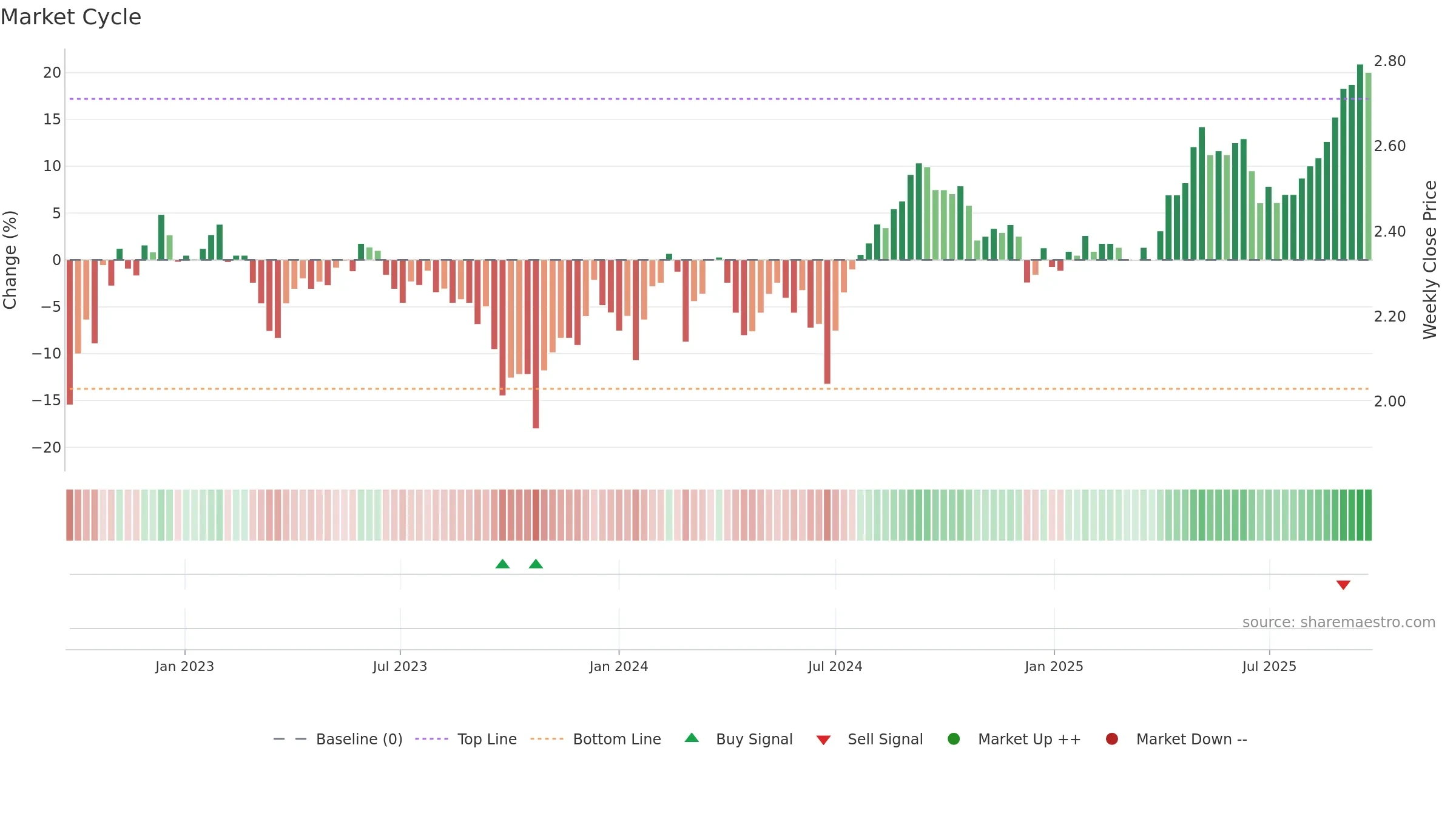The height and width of the screenshot is (819, 1456).
Task: Click the tallest green bar at far right
Action: point(1360,162)
